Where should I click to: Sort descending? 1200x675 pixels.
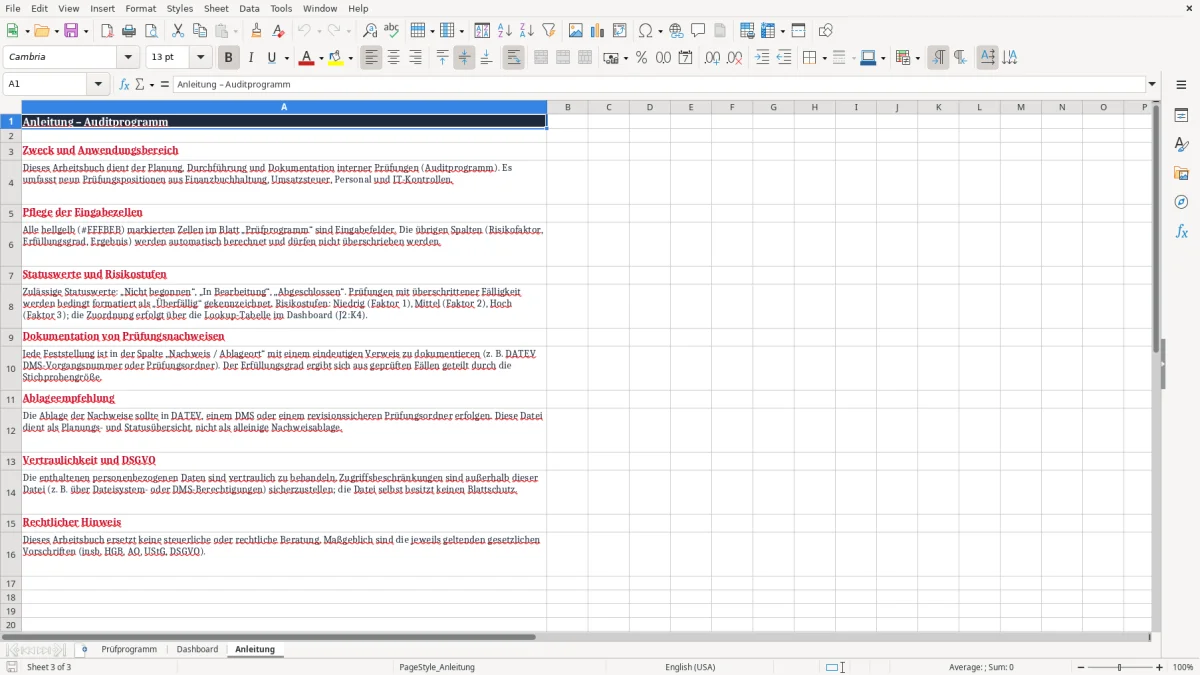[x=527, y=31]
